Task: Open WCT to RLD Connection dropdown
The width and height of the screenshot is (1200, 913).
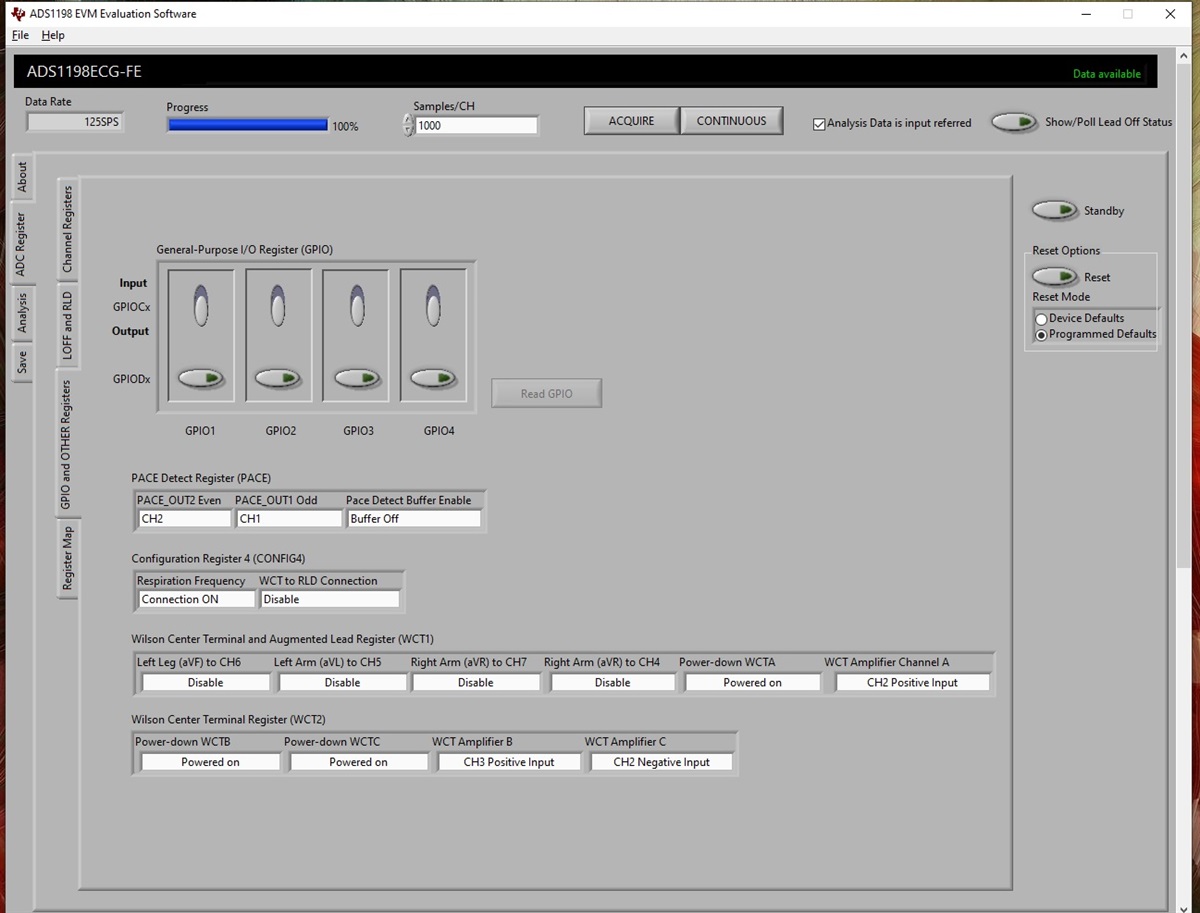Action: (x=330, y=599)
